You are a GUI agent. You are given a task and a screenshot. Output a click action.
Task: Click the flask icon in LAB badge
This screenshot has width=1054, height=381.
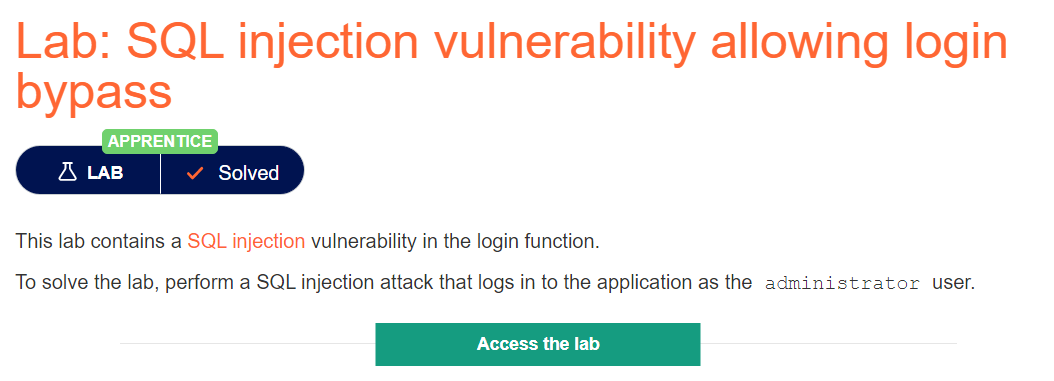(67, 172)
